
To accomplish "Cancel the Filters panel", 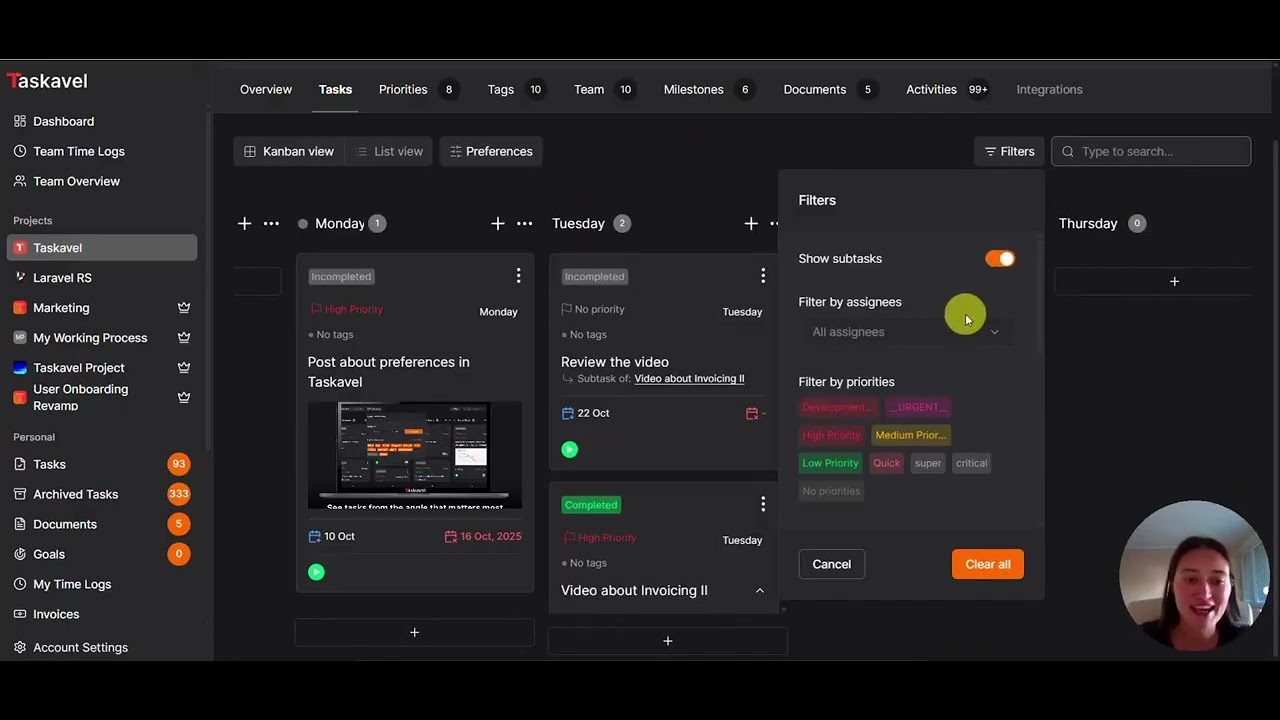I will (832, 564).
